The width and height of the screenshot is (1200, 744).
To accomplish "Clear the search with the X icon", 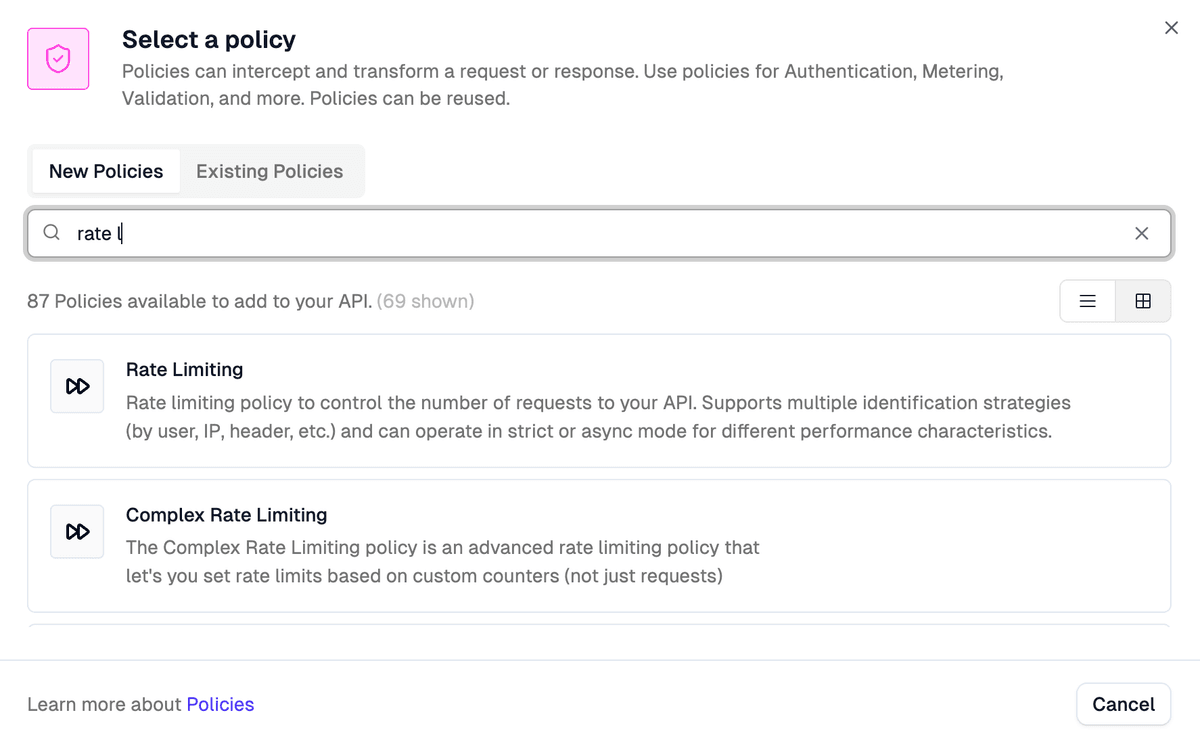I will pyautogui.click(x=1141, y=232).
